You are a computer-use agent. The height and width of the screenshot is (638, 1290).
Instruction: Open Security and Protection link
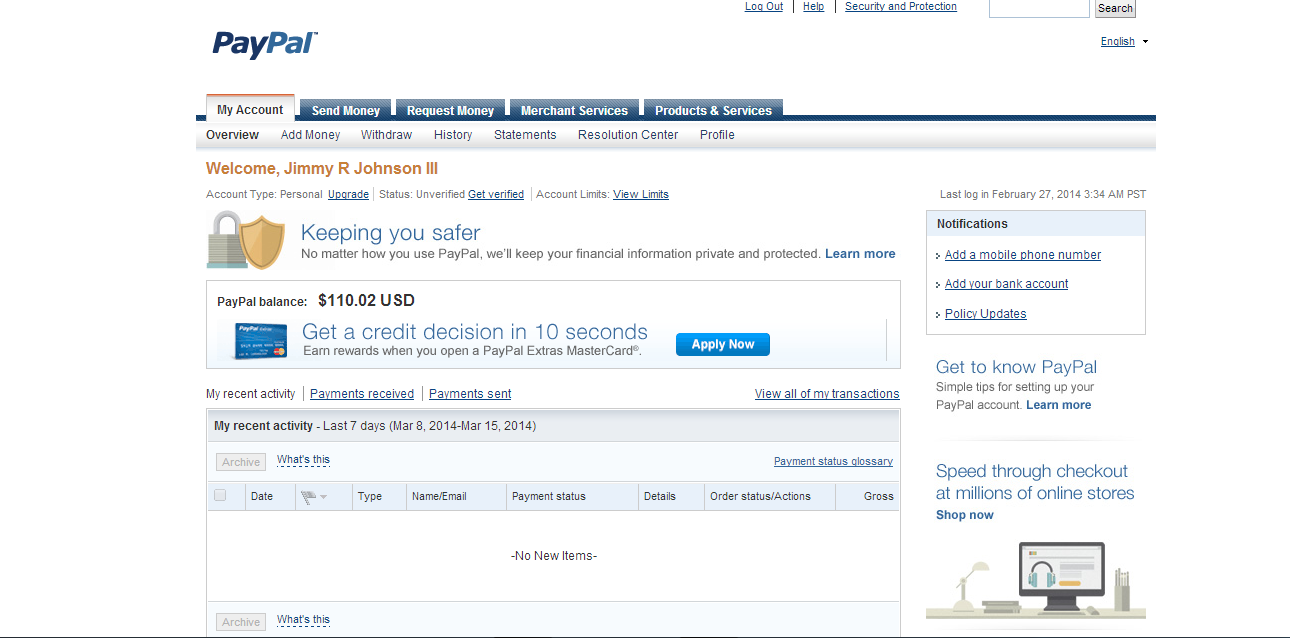(x=901, y=7)
